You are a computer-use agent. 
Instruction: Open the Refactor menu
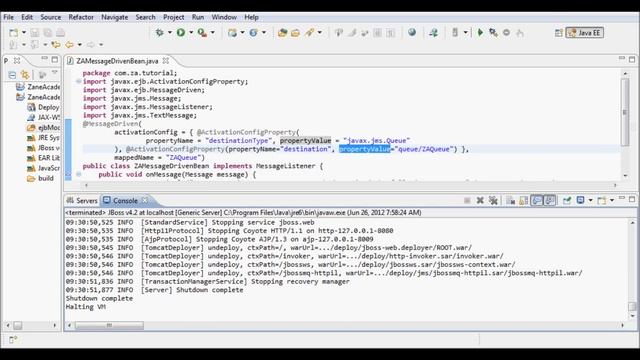click(x=81, y=17)
